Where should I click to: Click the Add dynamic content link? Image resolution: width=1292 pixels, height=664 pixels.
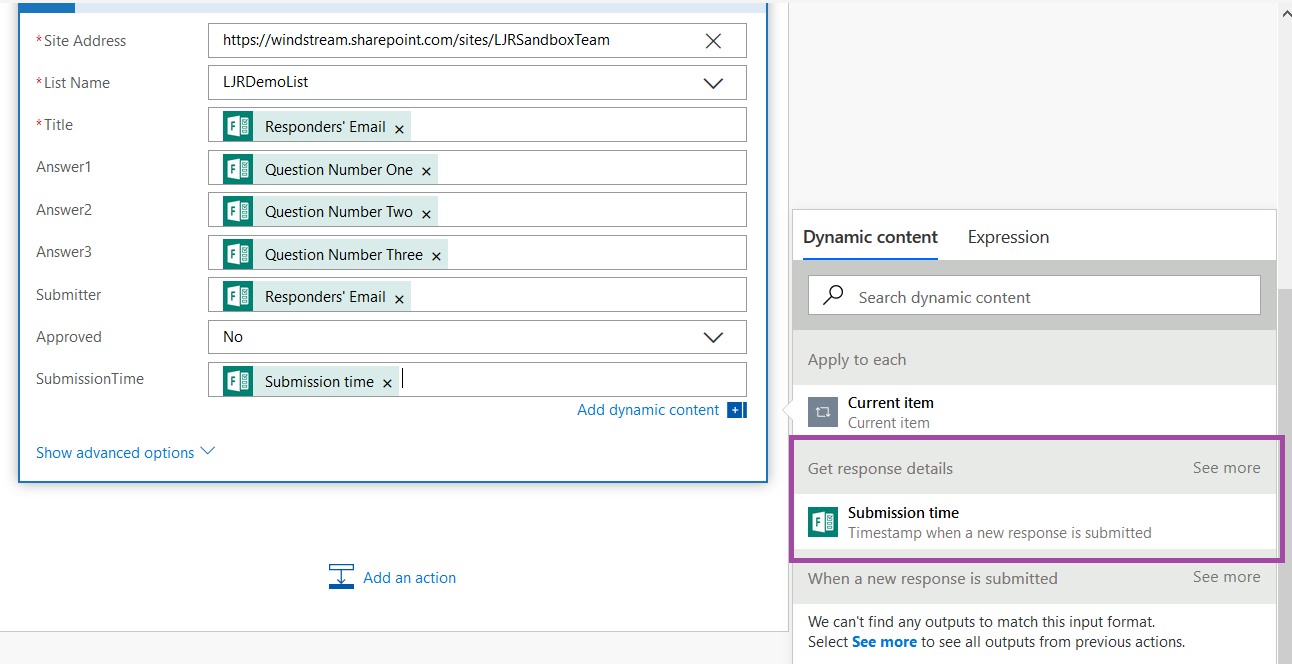(648, 410)
